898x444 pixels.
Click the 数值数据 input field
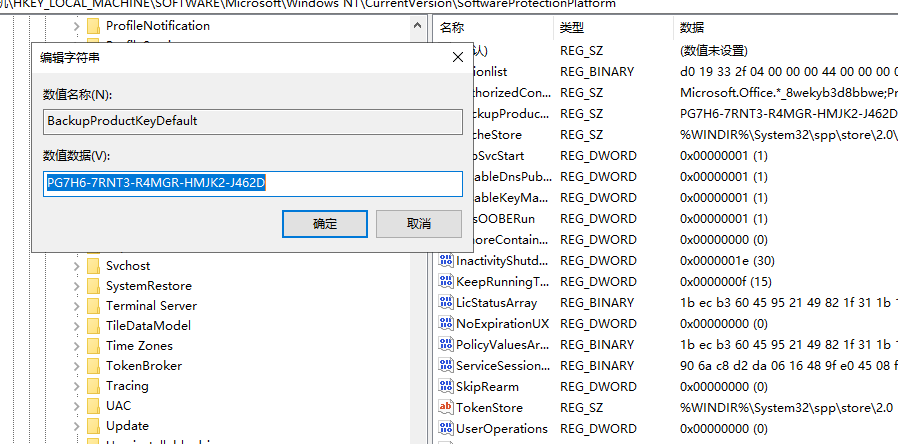(253, 184)
